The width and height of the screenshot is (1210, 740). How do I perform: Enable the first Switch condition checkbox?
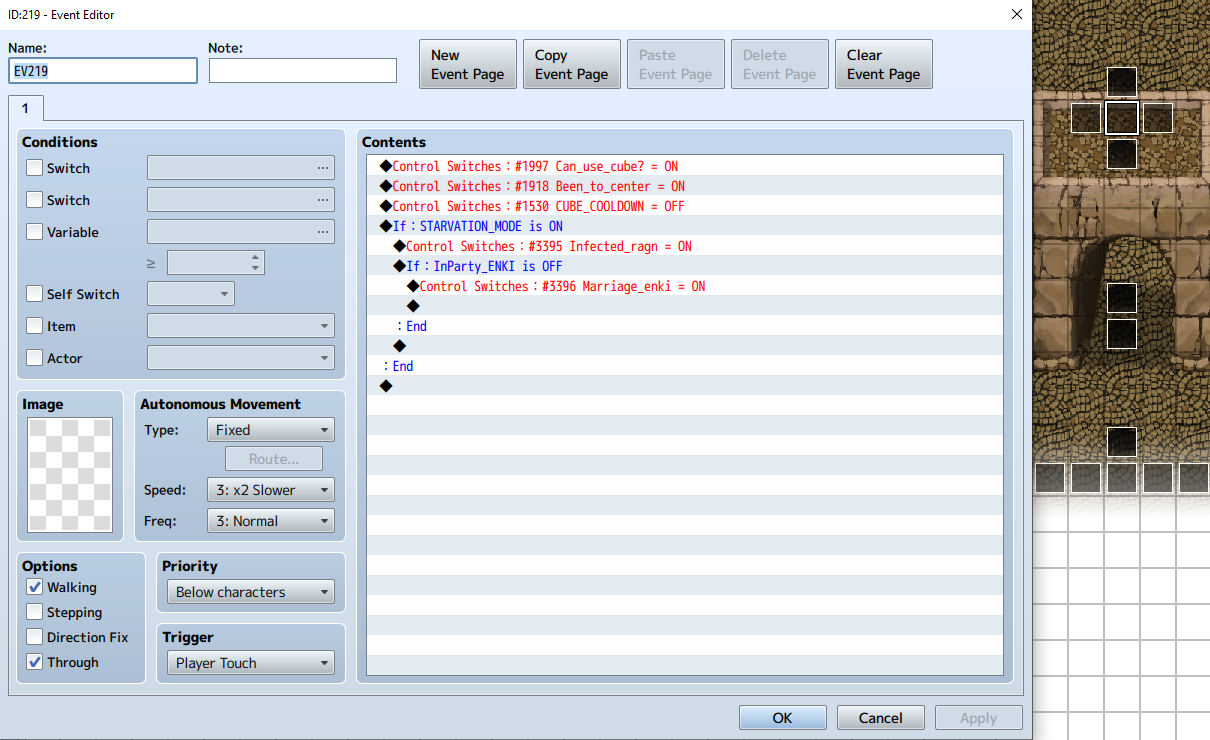pos(35,168)
